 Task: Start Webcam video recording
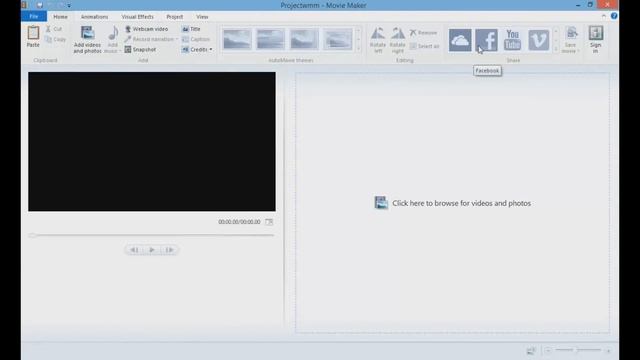146,29
